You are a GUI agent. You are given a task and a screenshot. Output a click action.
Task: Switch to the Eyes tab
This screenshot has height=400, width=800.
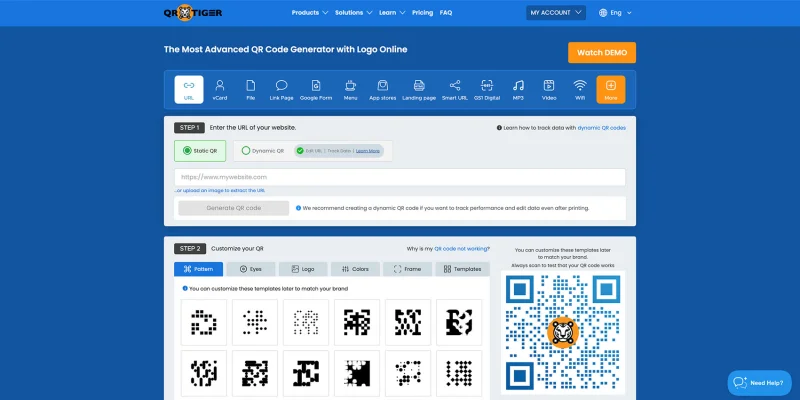point(251,269)
